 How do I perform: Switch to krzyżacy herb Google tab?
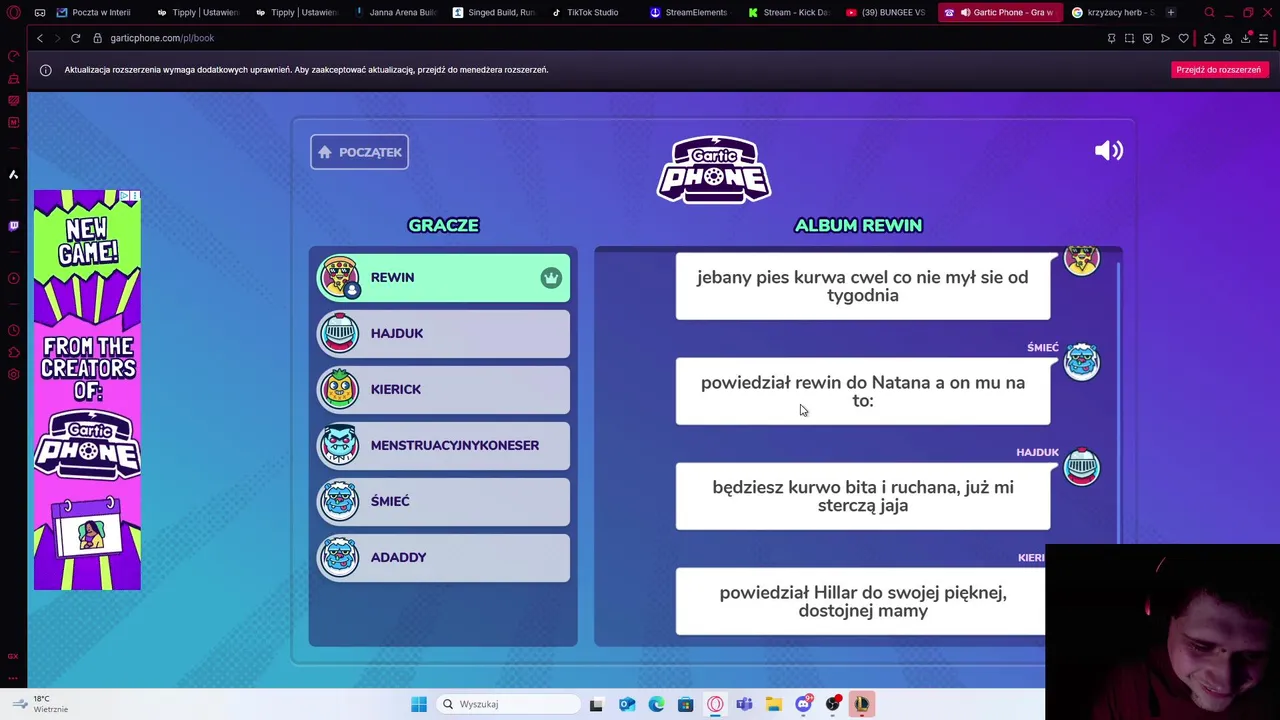tap(1115, 12)
